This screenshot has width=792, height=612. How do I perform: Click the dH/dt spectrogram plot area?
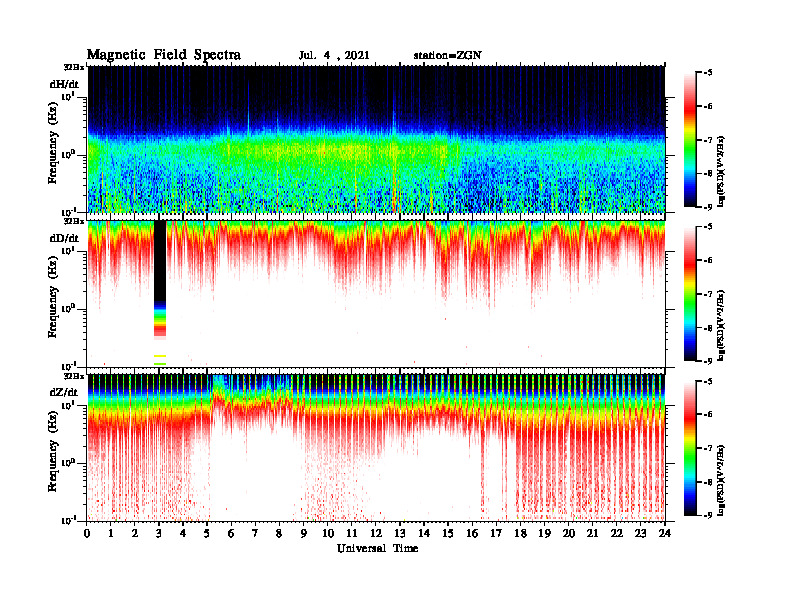tap(376, 139)
